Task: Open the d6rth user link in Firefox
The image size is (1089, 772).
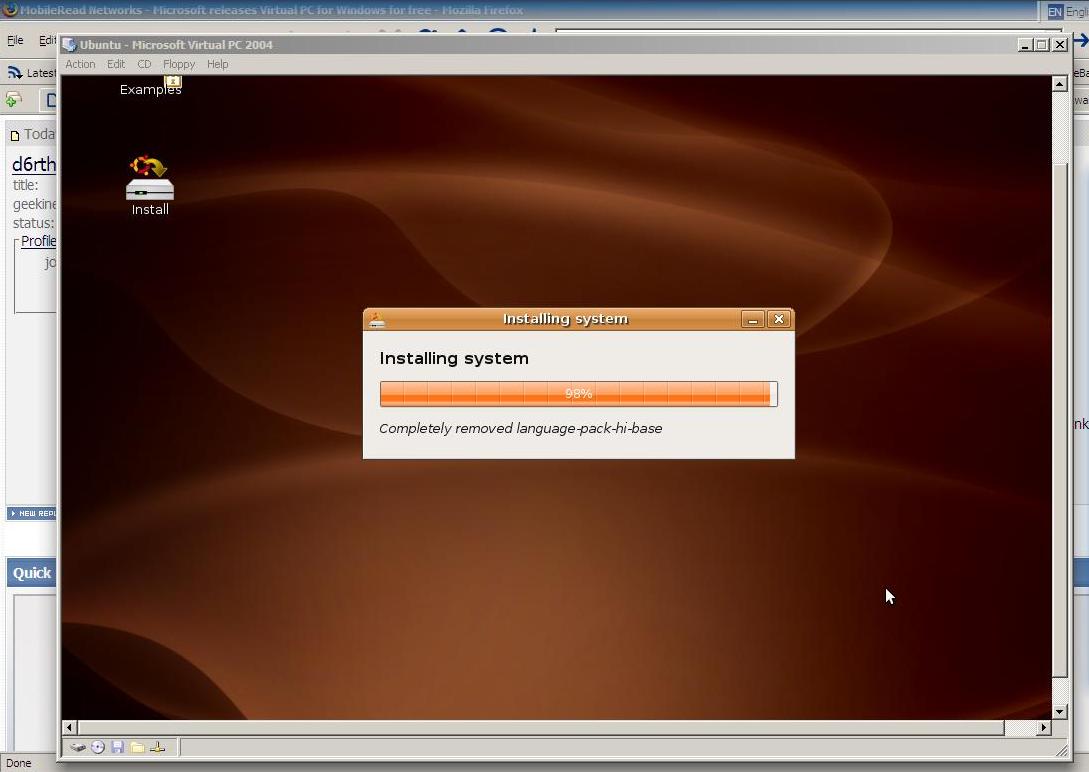Action: pos(33,165)
